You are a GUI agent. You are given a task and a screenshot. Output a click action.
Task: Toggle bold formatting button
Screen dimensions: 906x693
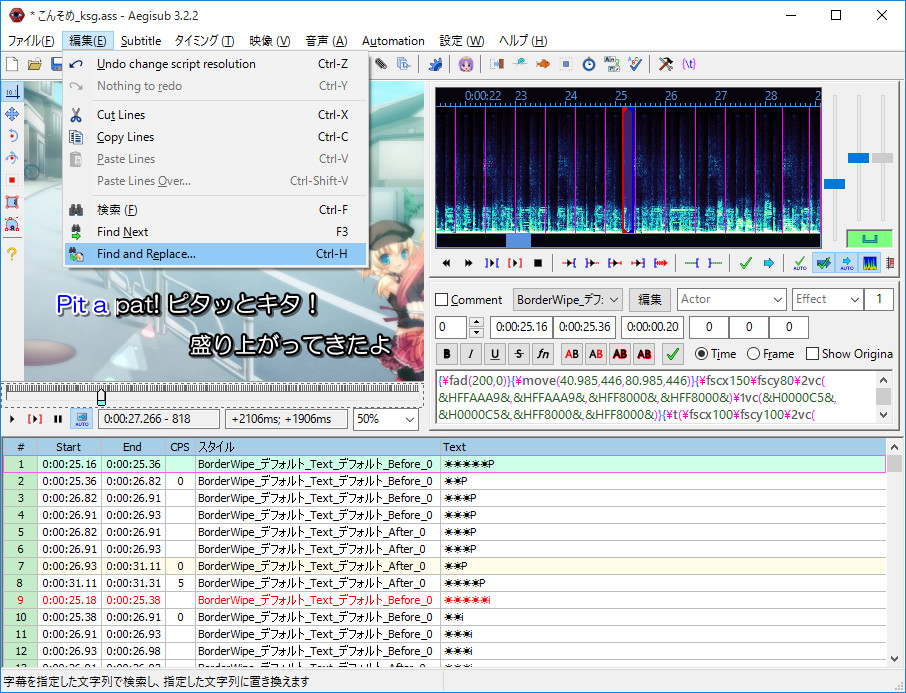[x=447, y=354]
